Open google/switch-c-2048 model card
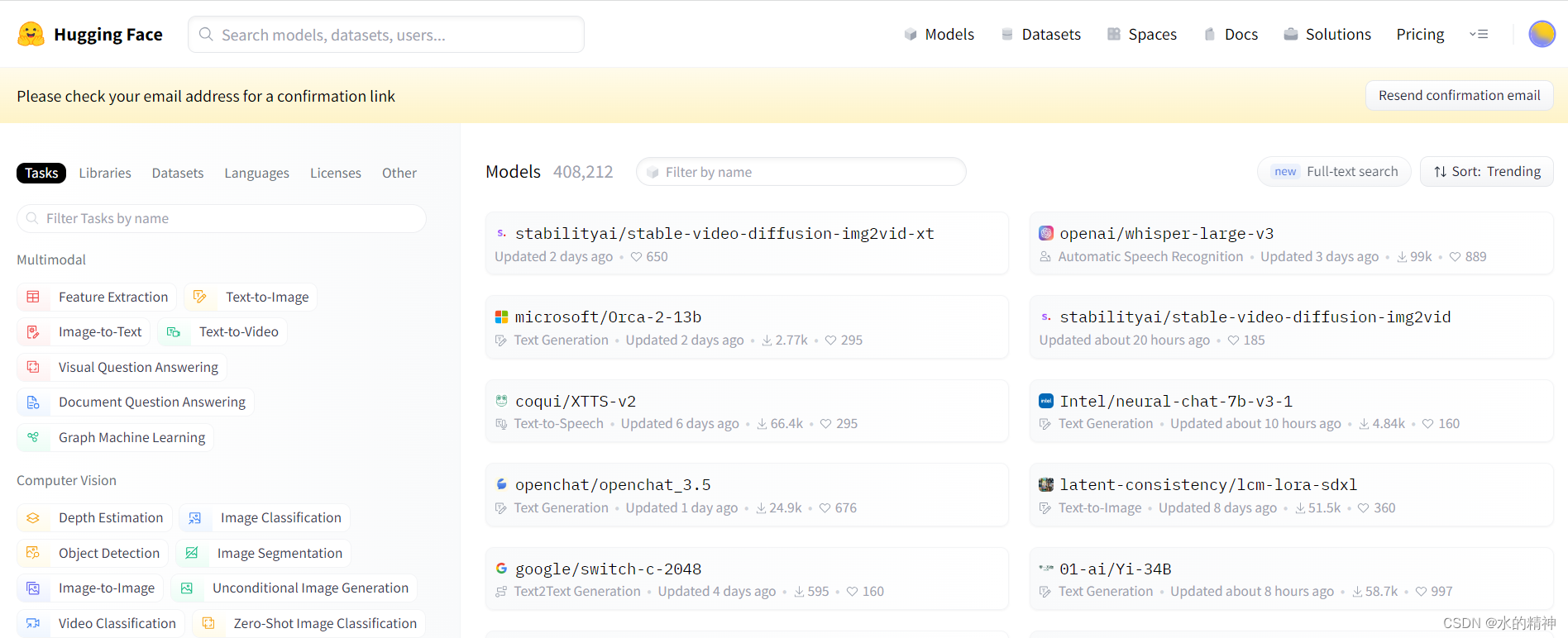1568x638 pixels. (x=747, y=578)
